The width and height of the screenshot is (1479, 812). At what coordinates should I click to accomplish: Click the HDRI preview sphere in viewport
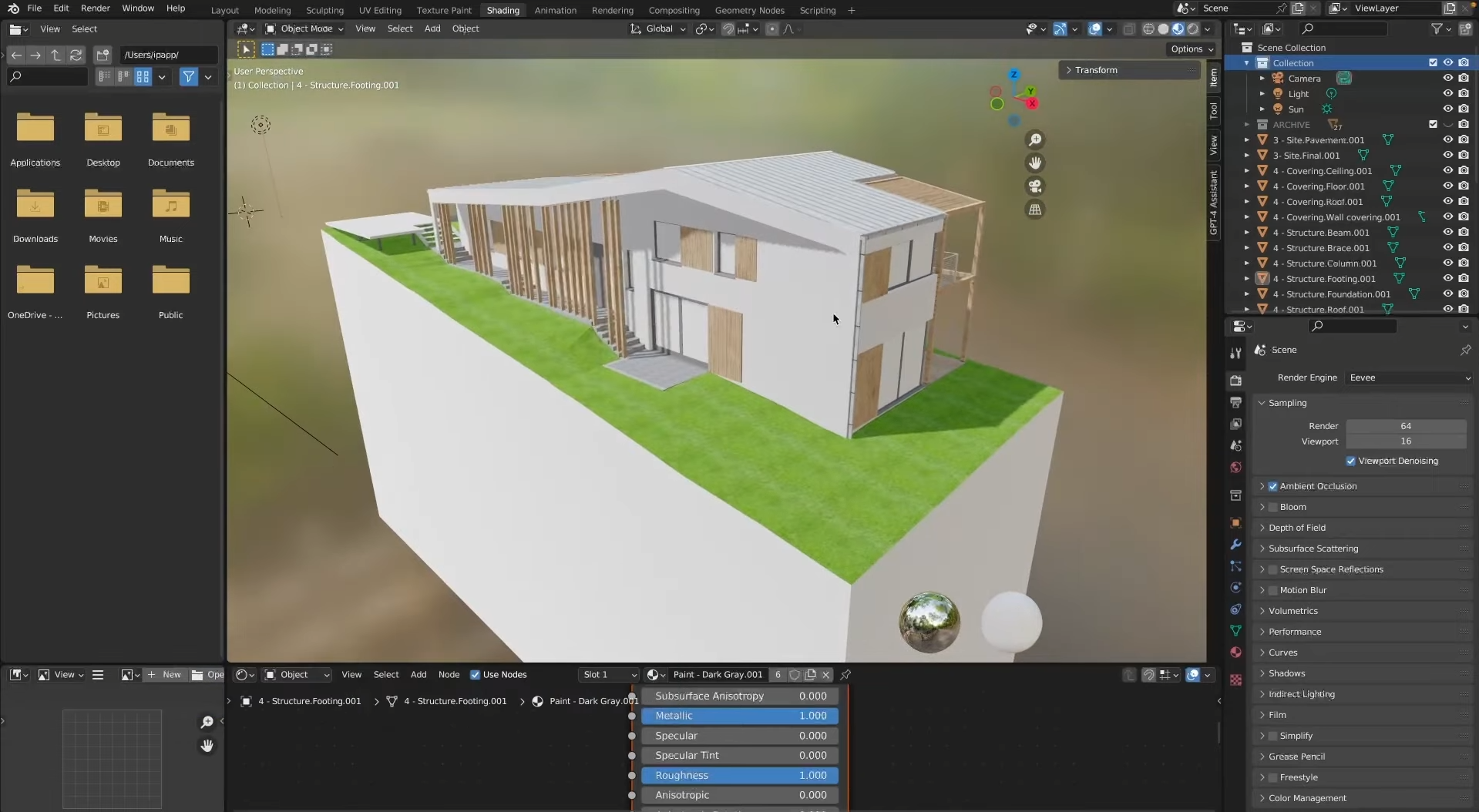[x=929, y=622]
